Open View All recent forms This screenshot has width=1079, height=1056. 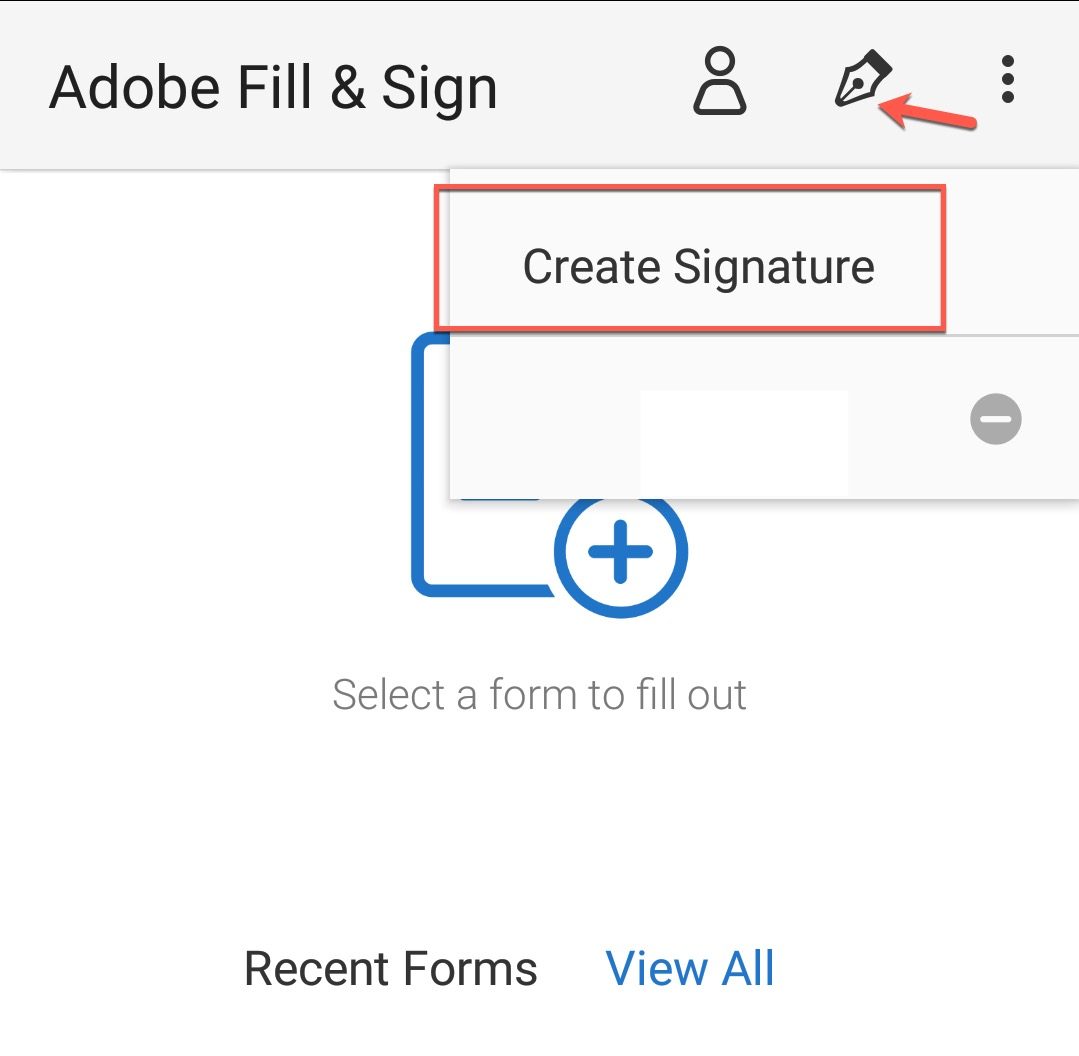(x=690, y=969)
